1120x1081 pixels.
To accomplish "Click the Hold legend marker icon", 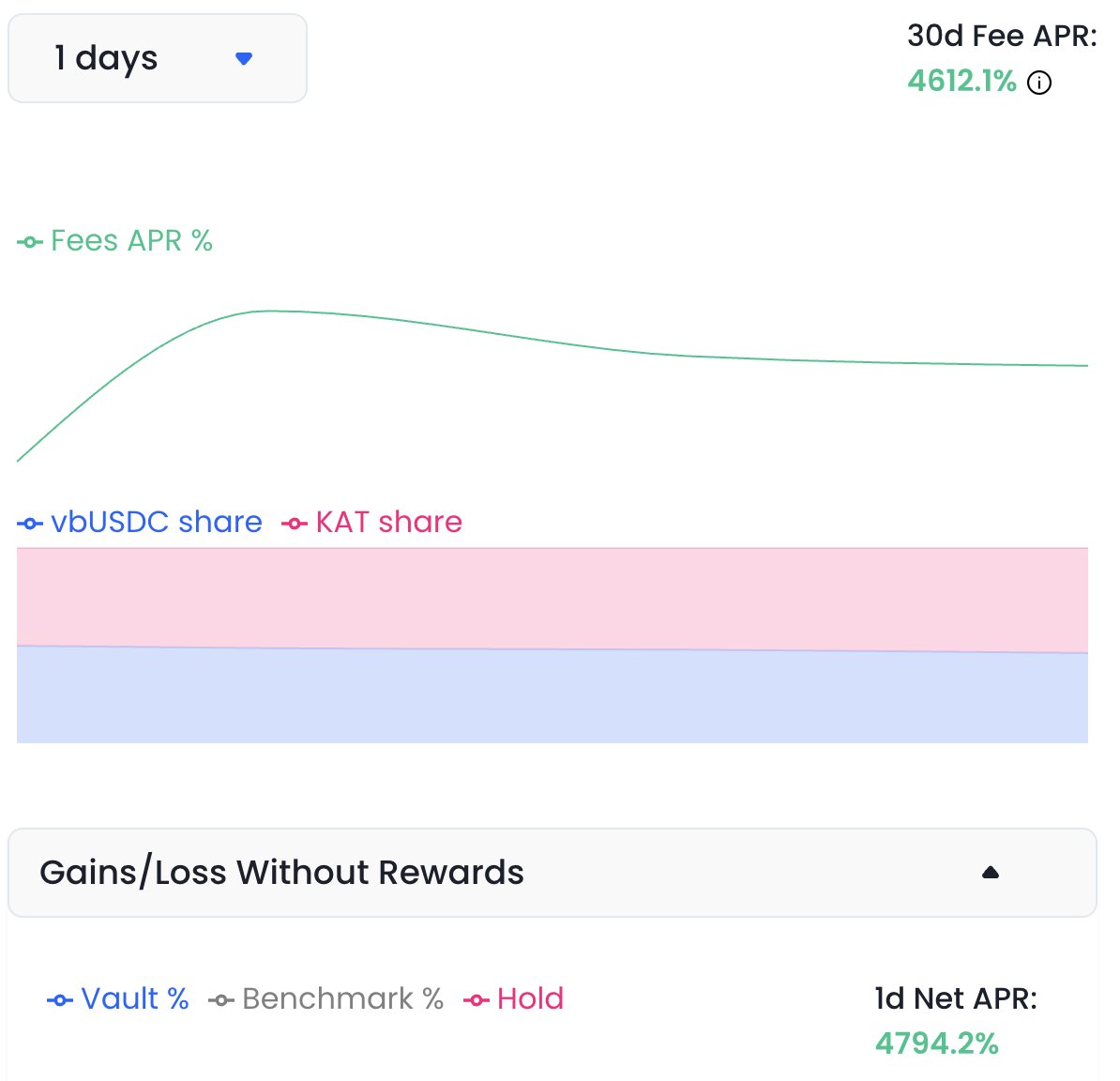I will pyautogui.click(x=477, y=1000).
